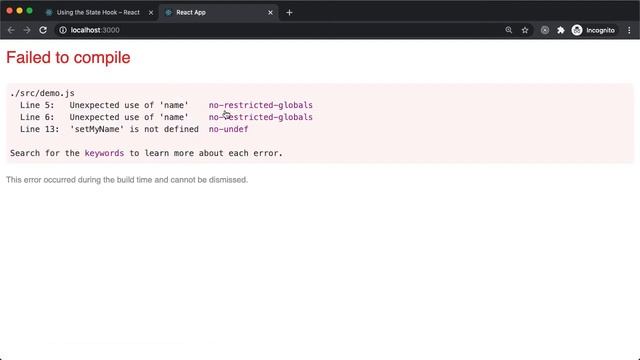This screenshot has height=360, width=640.
Task: Minimize window with yellow button
Action: point(19,11)
